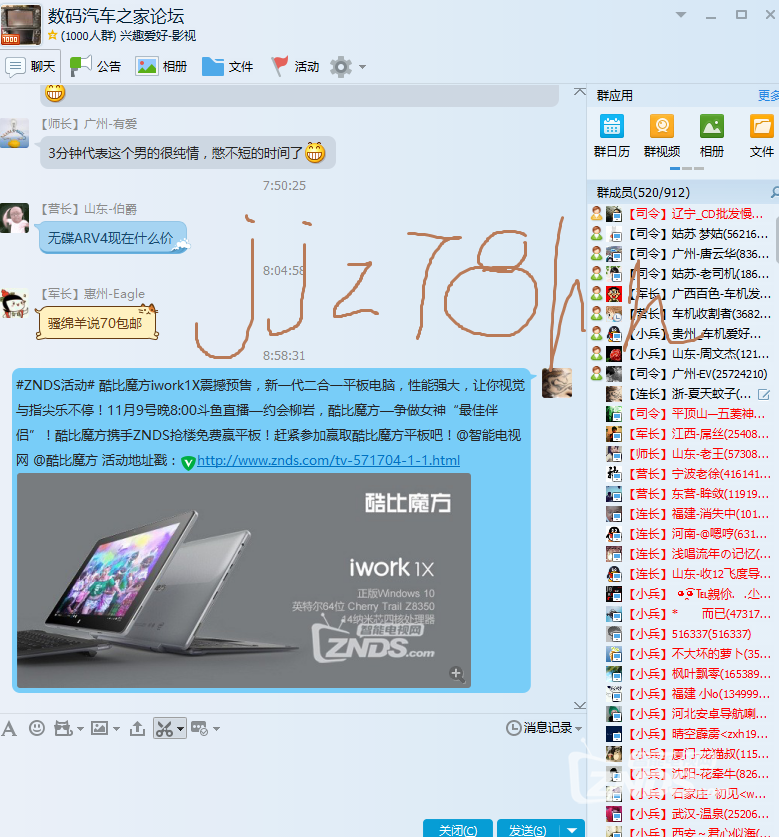The height and width of the screenshot is (837, 779).
Task: Select member 福建-消失中
Action: [x=683, y=514]
